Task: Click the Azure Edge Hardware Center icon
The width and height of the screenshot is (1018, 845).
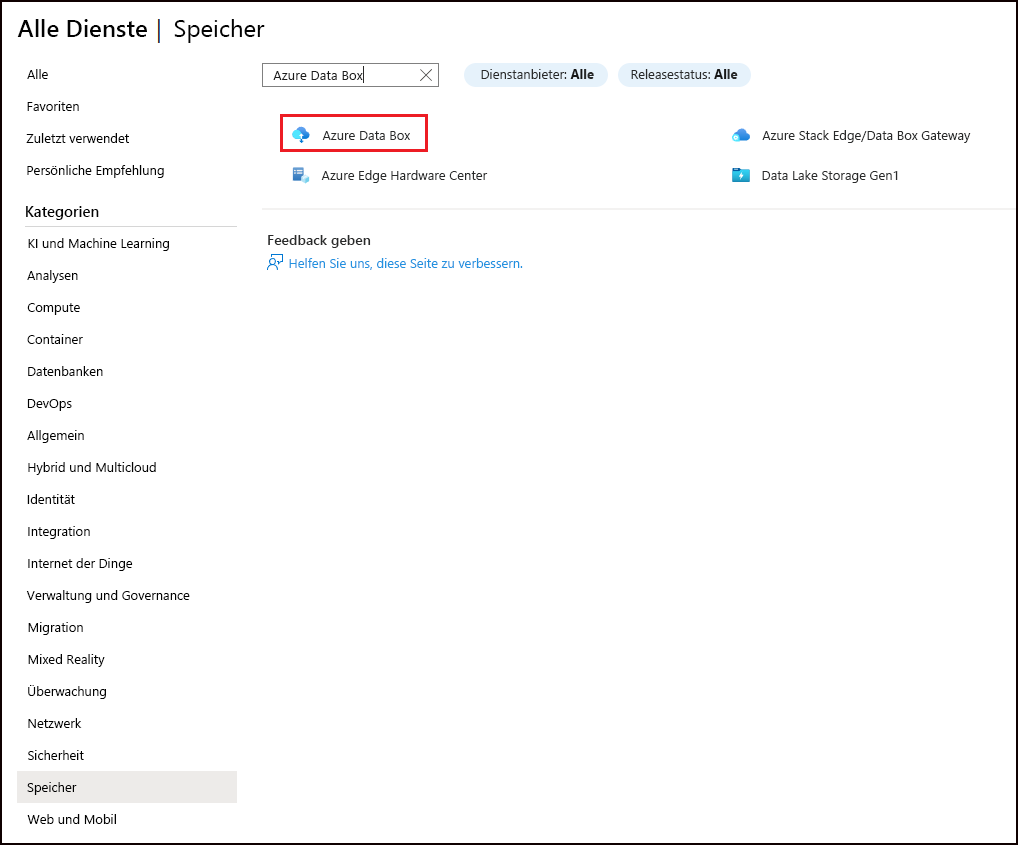Action: pyautogui.click(x=301, y=175)
